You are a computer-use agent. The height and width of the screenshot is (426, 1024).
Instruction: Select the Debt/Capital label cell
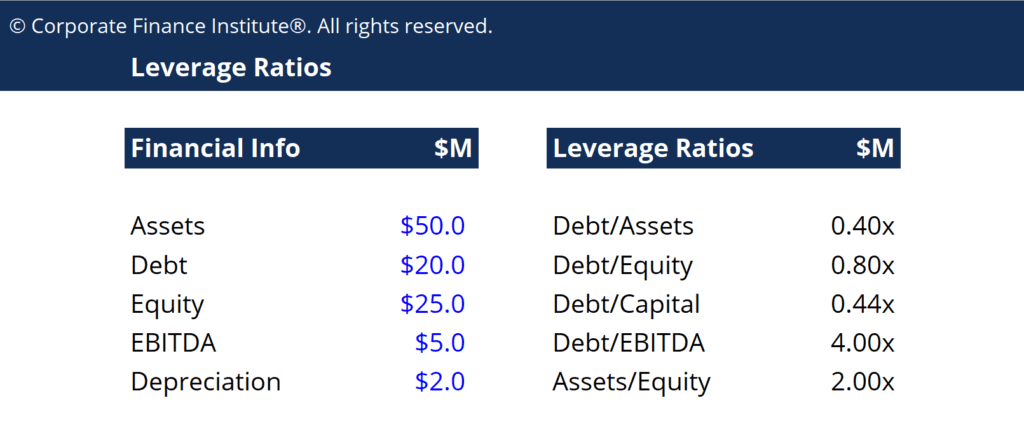(627, 304)
